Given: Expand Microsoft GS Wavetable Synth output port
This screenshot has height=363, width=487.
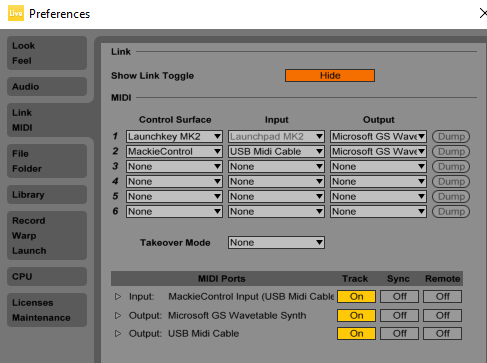Looking at the screenshot, I should [x=118, y=315].
